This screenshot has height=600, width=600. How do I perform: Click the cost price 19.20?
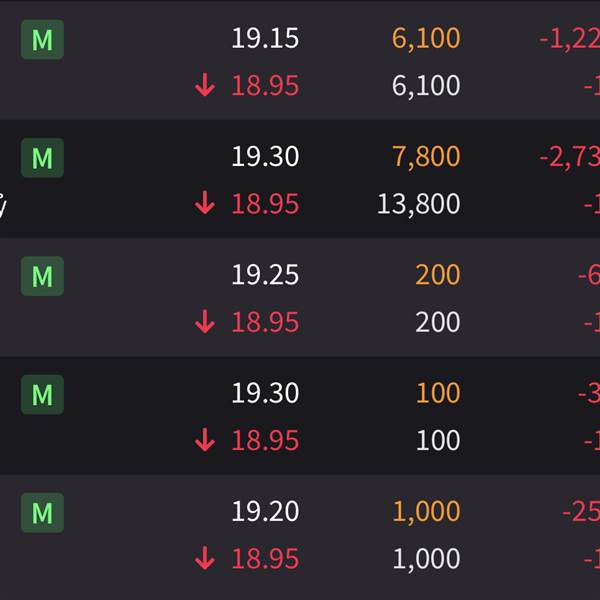pyautogui.click(x=265, y=511)
